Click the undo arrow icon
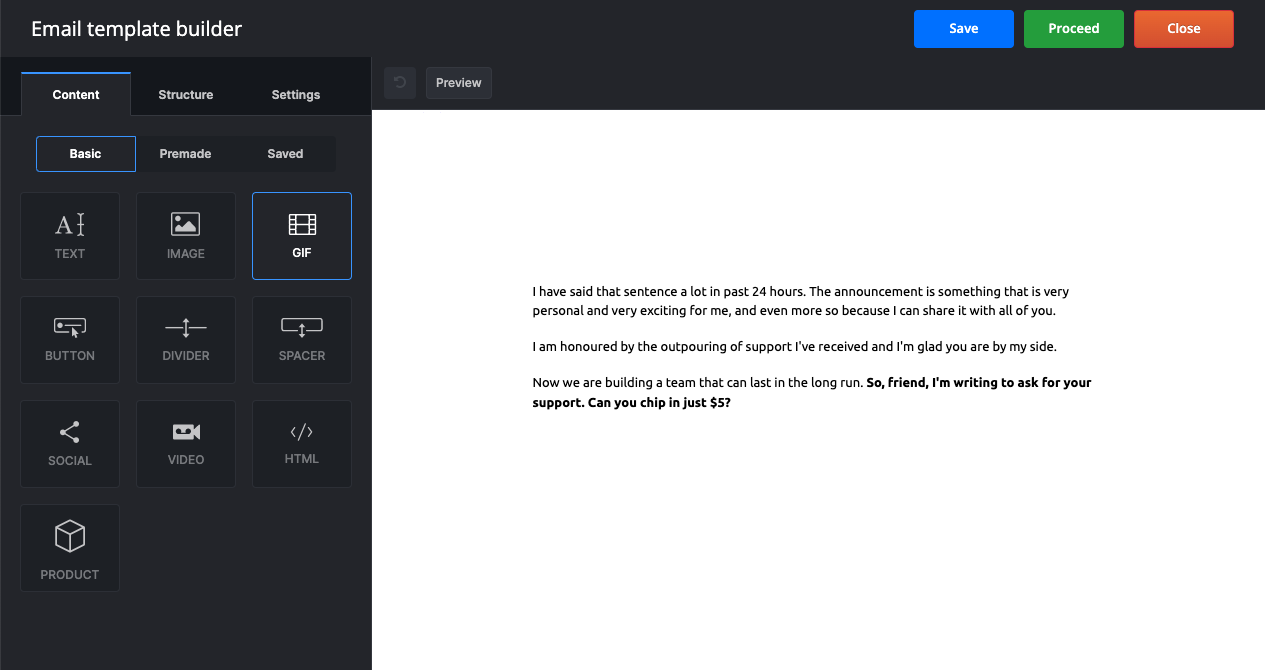 400,83
